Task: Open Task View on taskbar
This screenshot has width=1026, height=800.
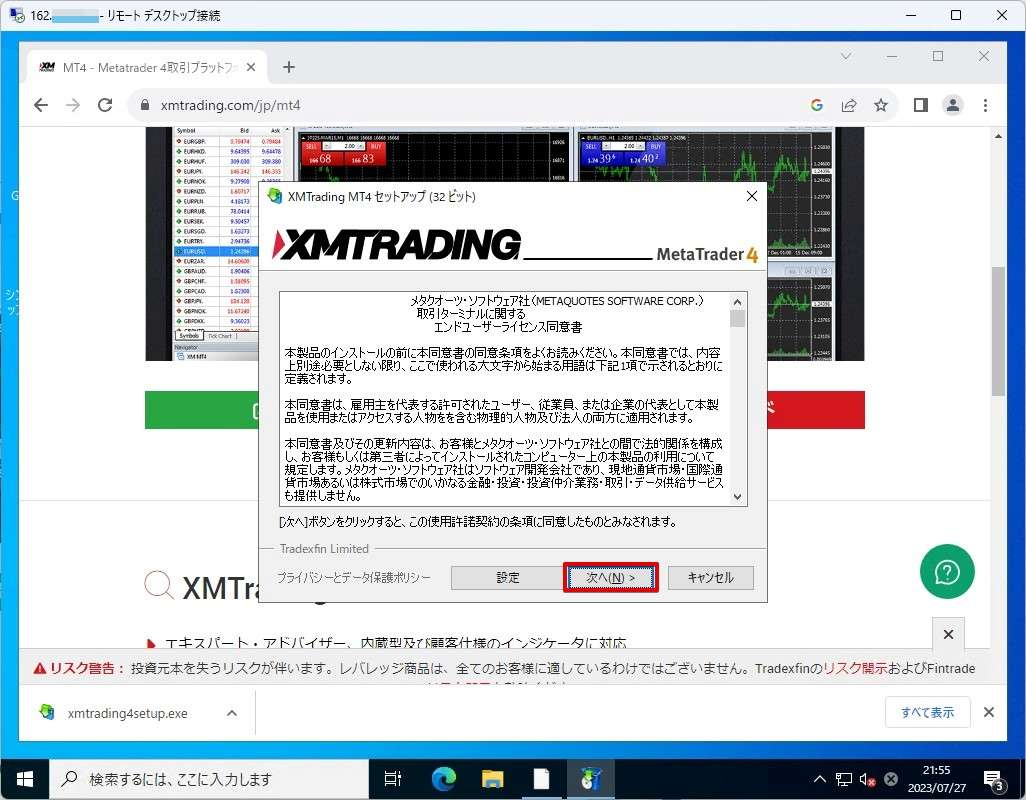Action: (x=393, y=779)
